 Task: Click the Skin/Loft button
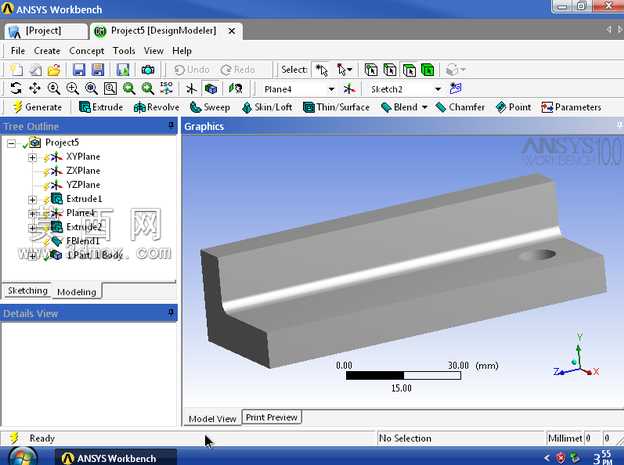tap(267, 107)
